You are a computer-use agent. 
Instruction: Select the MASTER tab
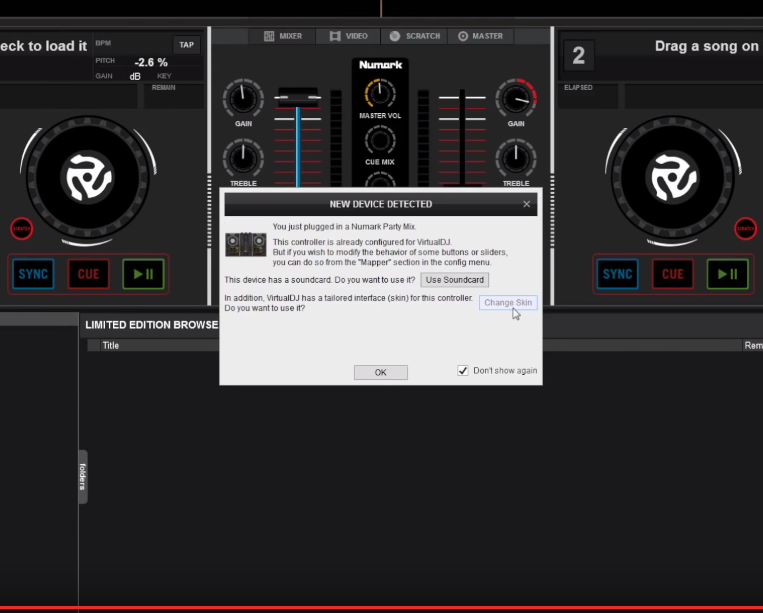[x=480, y=36]
